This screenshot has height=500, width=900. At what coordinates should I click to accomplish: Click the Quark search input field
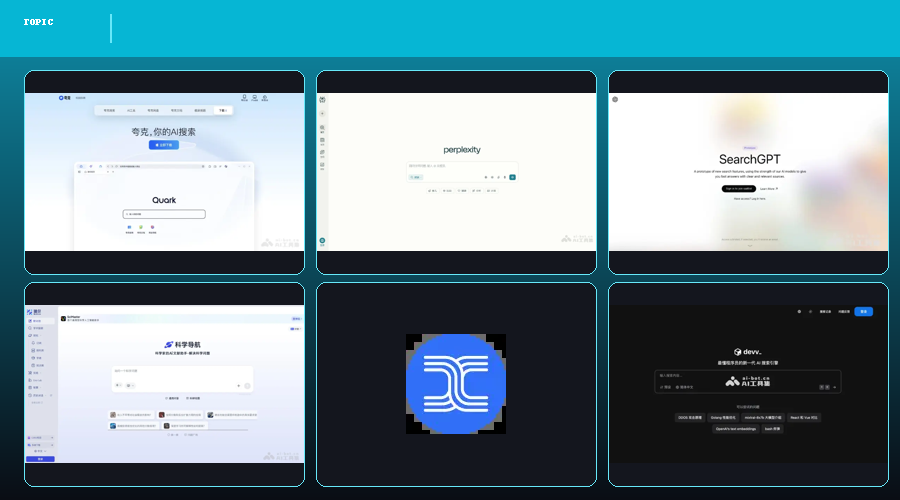tap(164, 214)
